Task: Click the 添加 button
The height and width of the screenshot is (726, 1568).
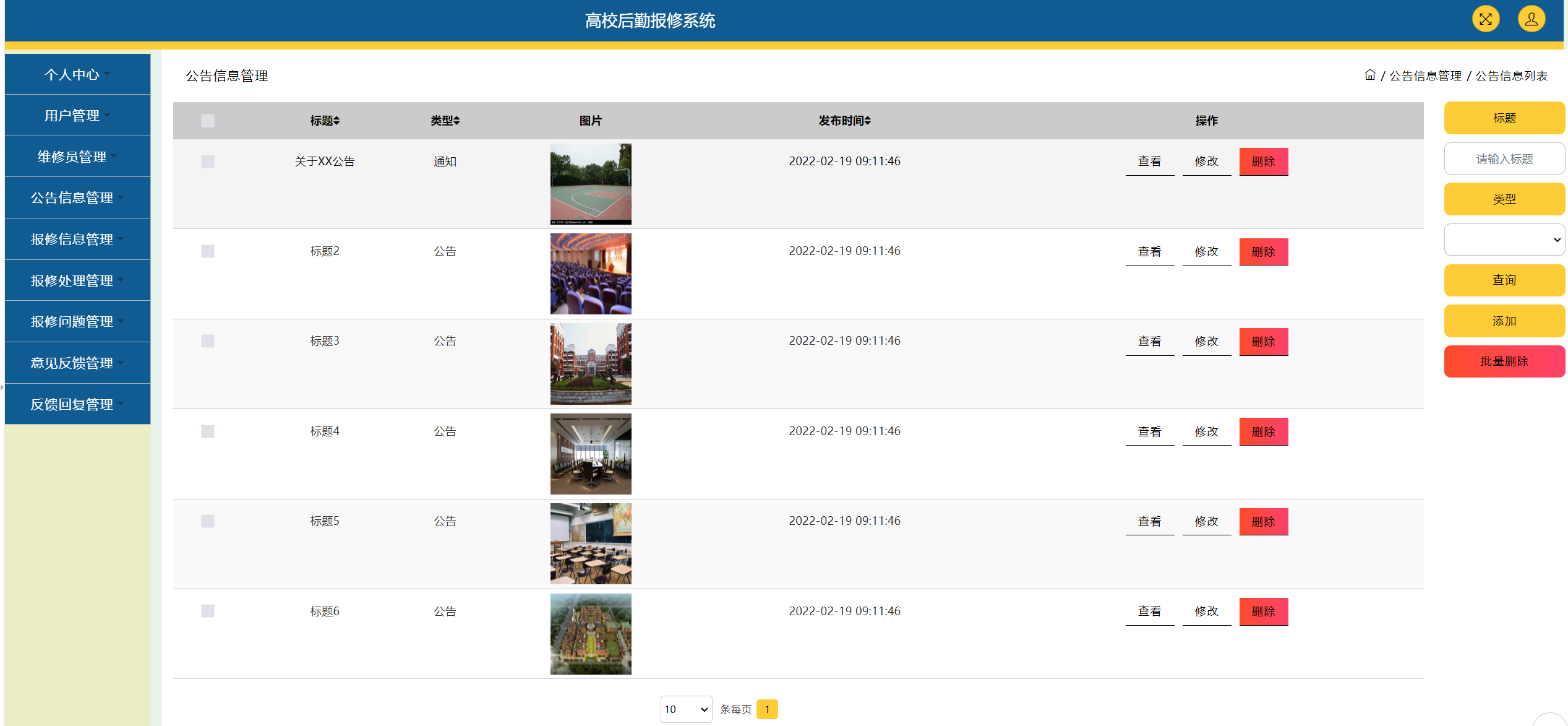Action: tap(1504, 321)
